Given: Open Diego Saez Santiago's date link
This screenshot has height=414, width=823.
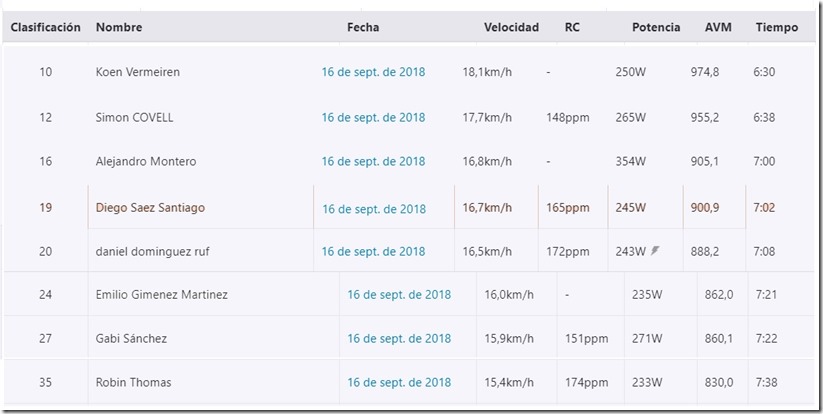Looking at the screenshot, I should click(x=374, y=209).
